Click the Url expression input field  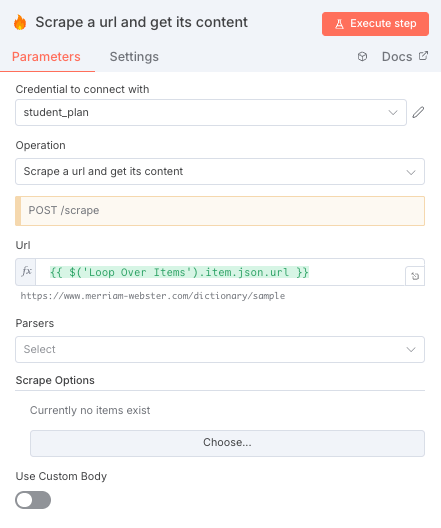point(220,272)
